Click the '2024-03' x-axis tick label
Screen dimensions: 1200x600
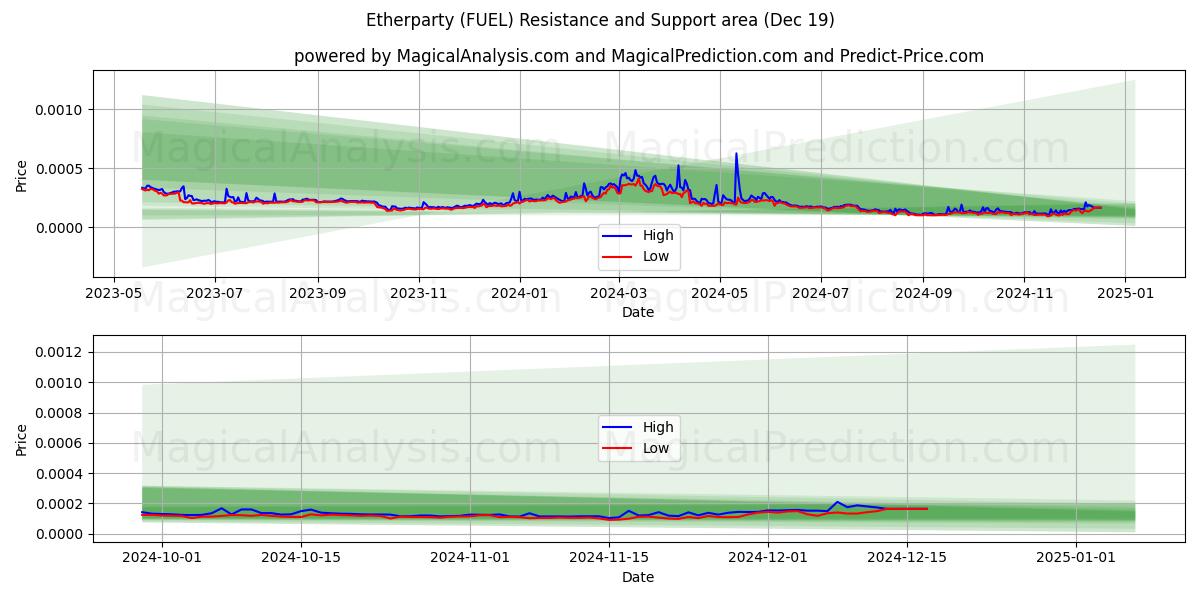pos(619,294)
